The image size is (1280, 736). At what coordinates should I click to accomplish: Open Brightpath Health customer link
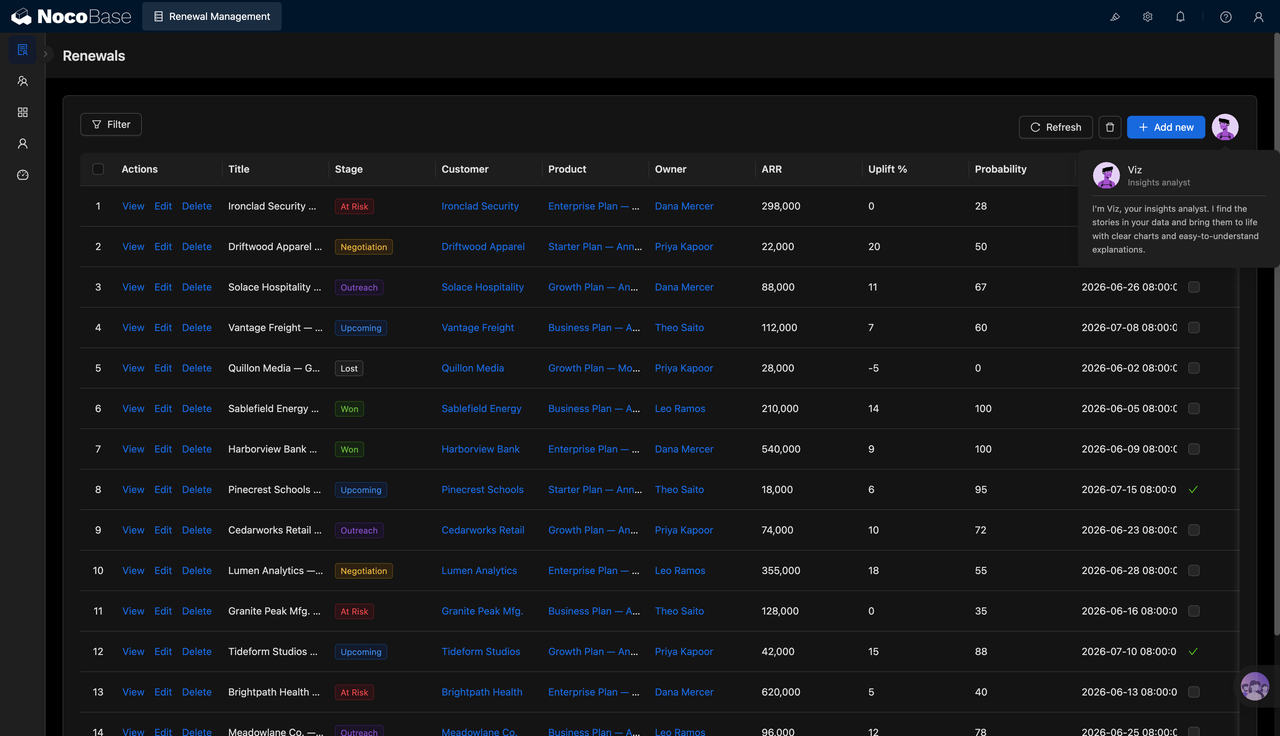[482, 692]
